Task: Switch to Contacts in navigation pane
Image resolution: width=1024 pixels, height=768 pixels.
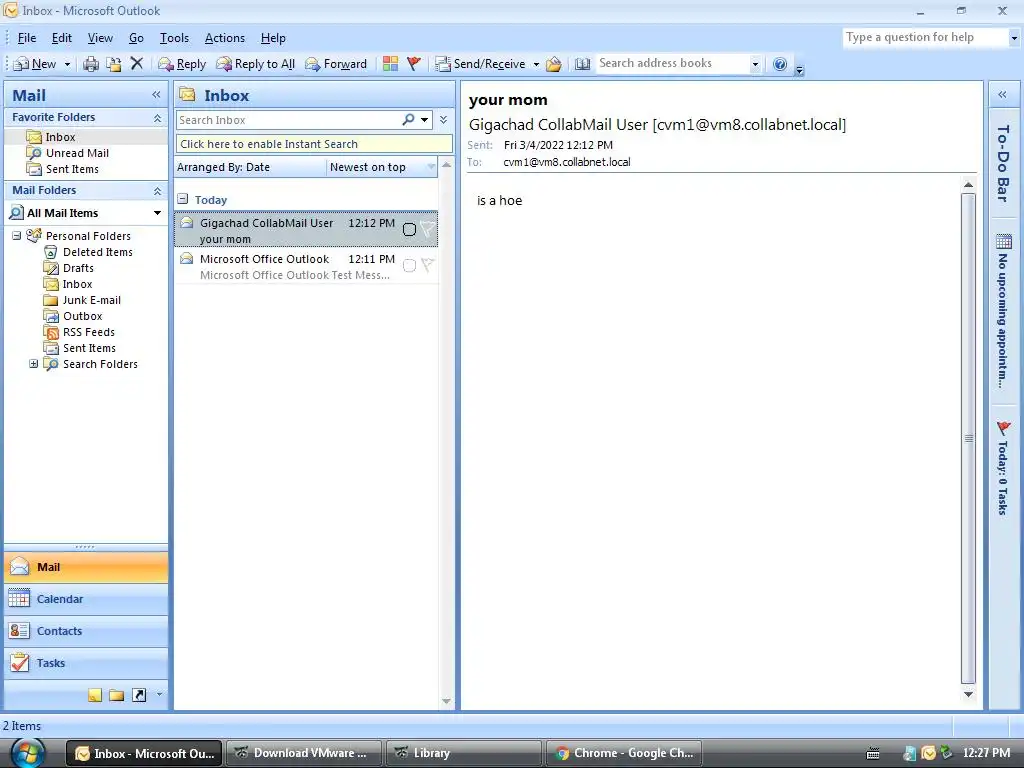Action: pos(86,631)
